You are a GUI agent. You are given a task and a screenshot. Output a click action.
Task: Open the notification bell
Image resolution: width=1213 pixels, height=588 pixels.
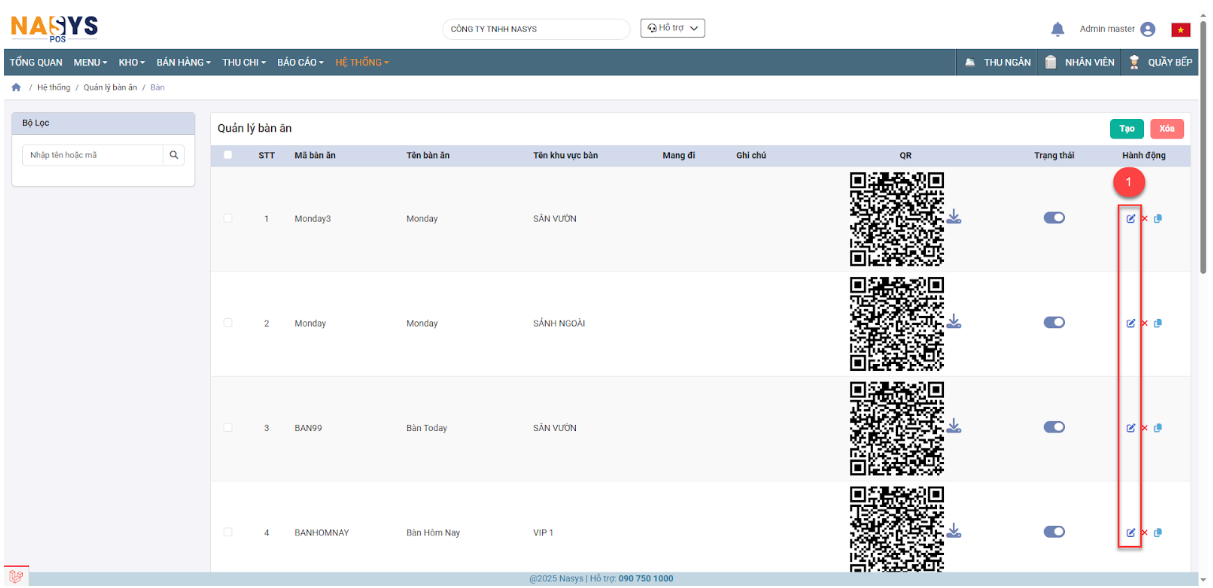[1057, 30]
